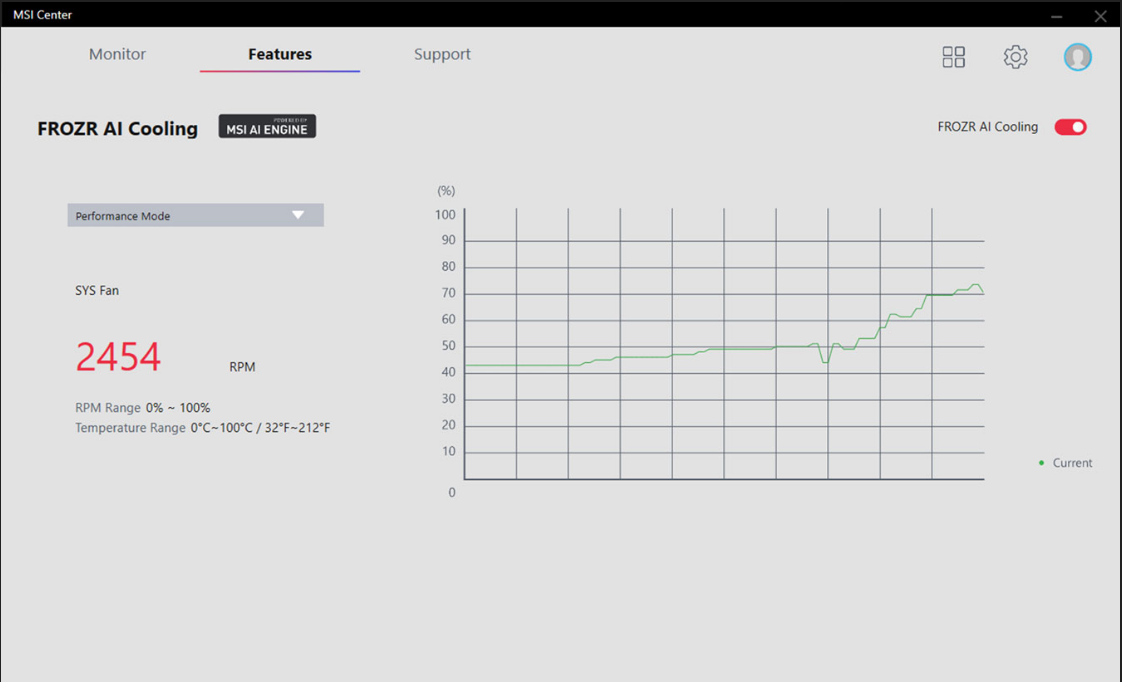Click the RPM Range 0% ~ 100% text
1122x682 pixels.
click(x=142, y=408)
